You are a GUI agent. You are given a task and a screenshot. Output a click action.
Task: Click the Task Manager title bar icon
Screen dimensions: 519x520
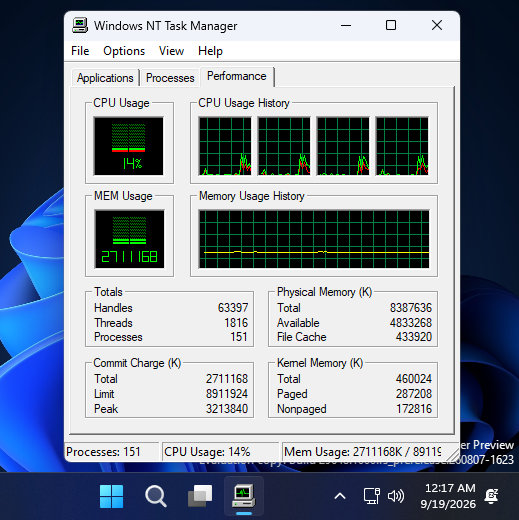(x=80, y=25)
